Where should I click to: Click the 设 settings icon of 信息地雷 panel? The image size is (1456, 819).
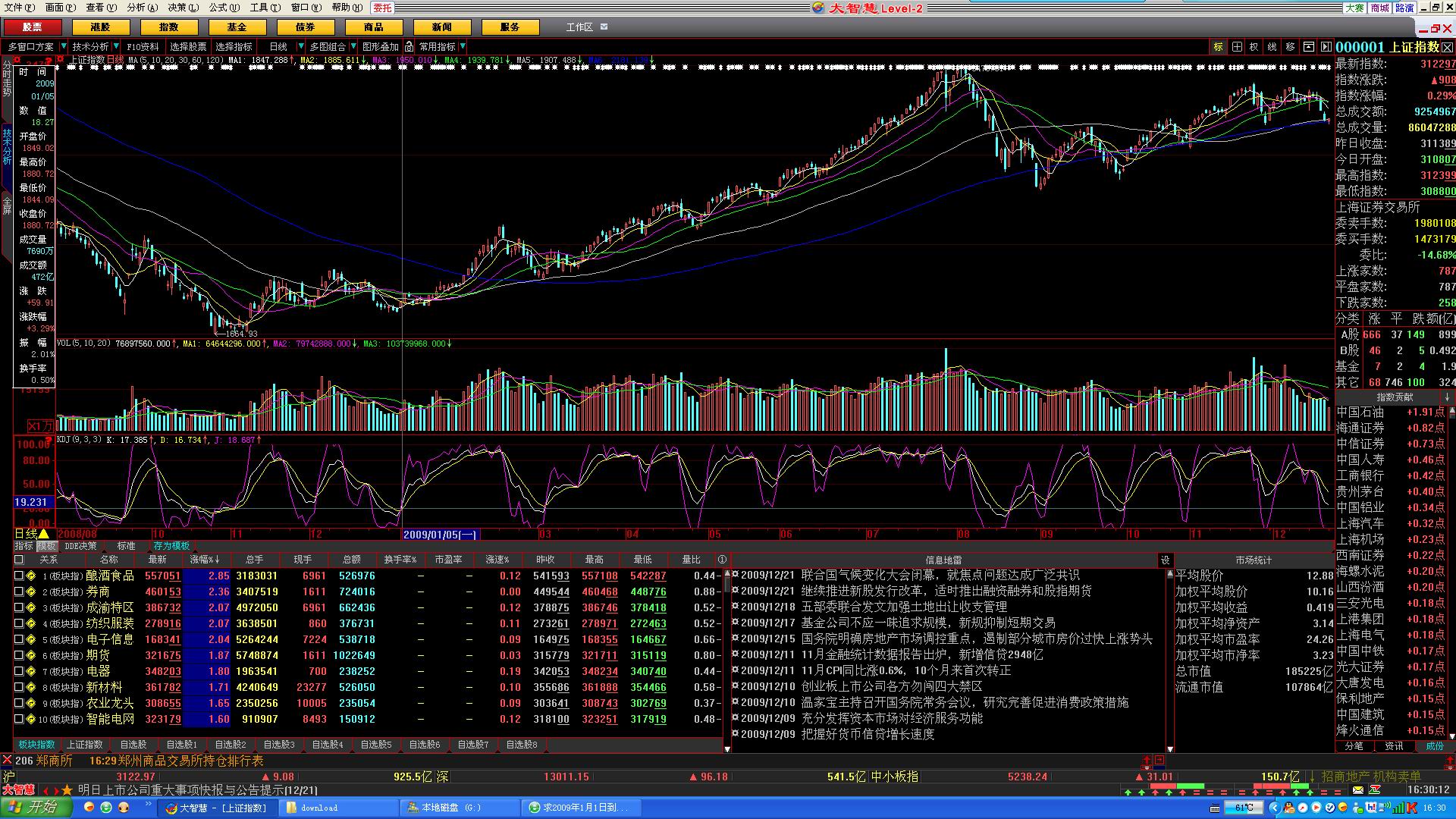click(1165, 560)
